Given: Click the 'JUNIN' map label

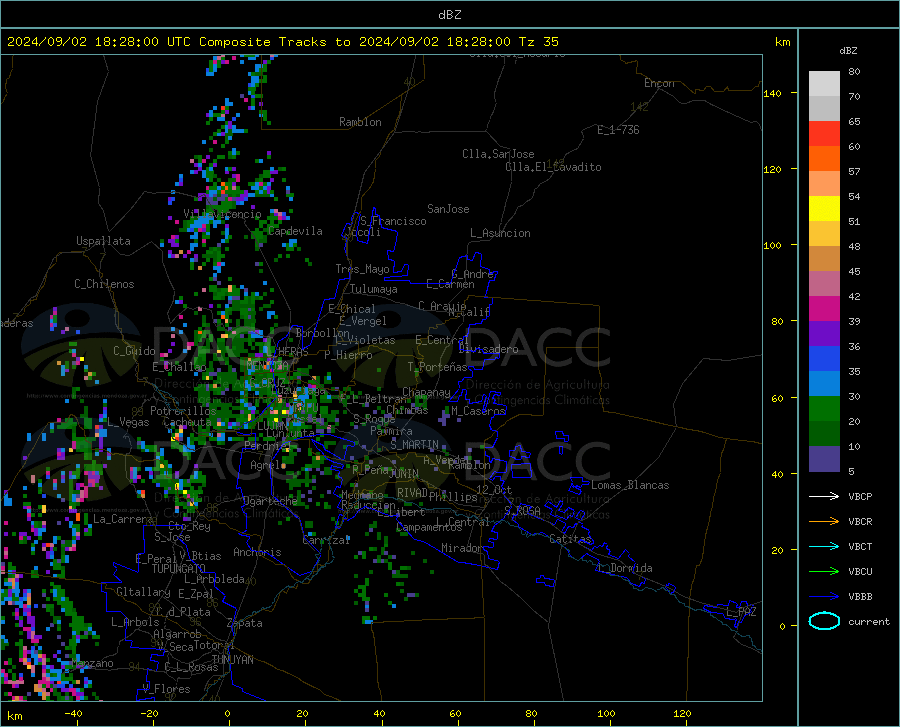Looking at the screenshot, I should pos(404,474).
